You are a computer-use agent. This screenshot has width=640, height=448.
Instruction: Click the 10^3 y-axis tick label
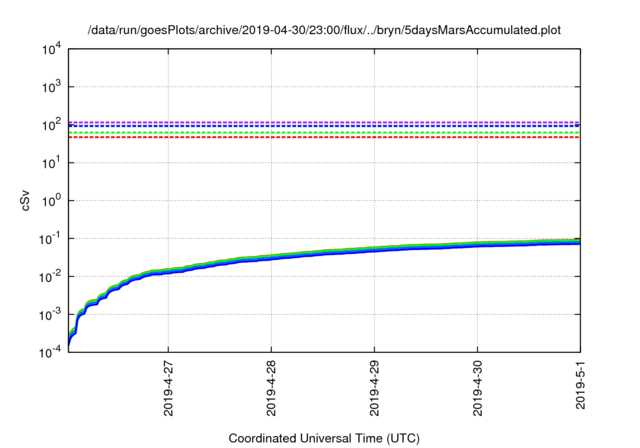click(51, 87)
